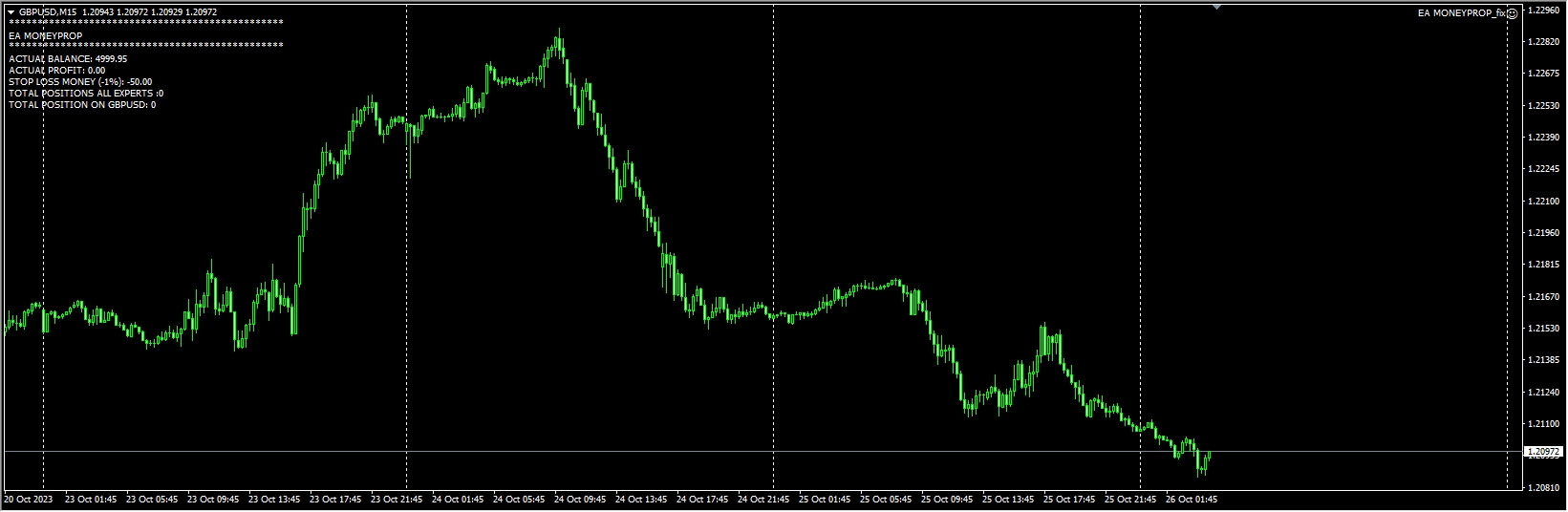Click the 1.21240 price axis label

pos(1544,393)
